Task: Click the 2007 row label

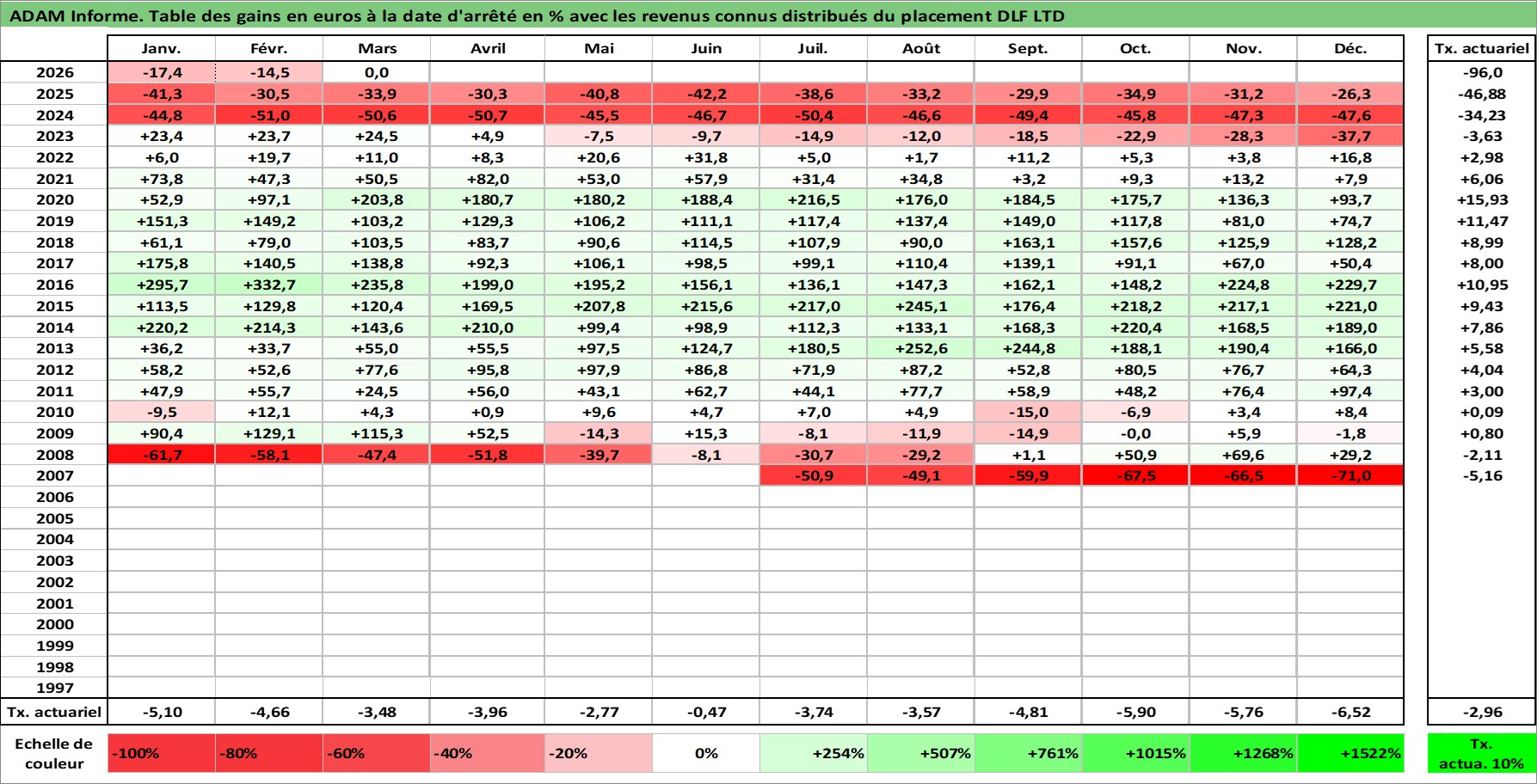Action: pos(54,475)
